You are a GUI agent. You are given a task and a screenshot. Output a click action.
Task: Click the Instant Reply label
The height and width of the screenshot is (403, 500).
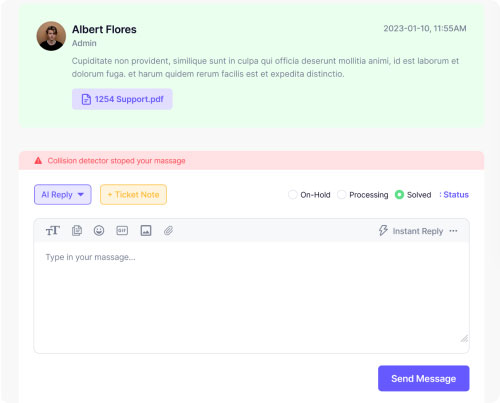click(x=418, y=231)
